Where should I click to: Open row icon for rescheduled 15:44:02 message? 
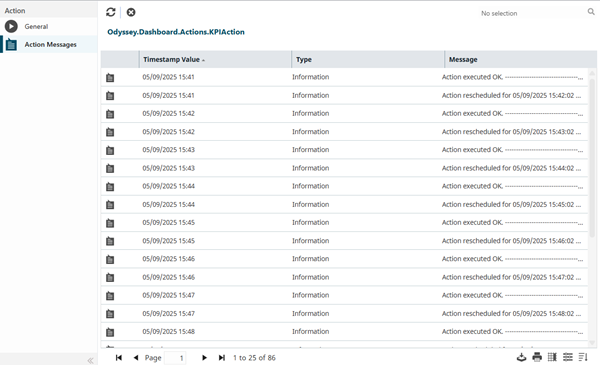110,168
